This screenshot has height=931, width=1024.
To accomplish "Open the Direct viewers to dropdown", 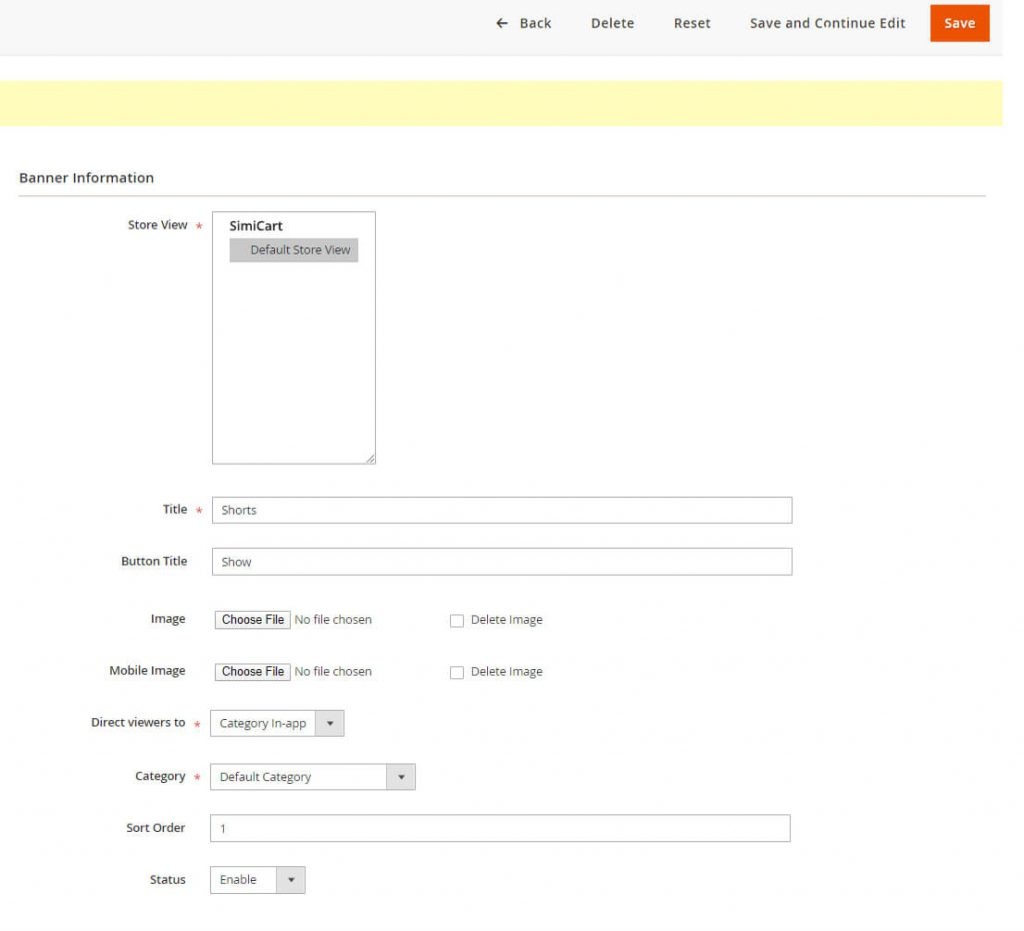I will 277,723.
